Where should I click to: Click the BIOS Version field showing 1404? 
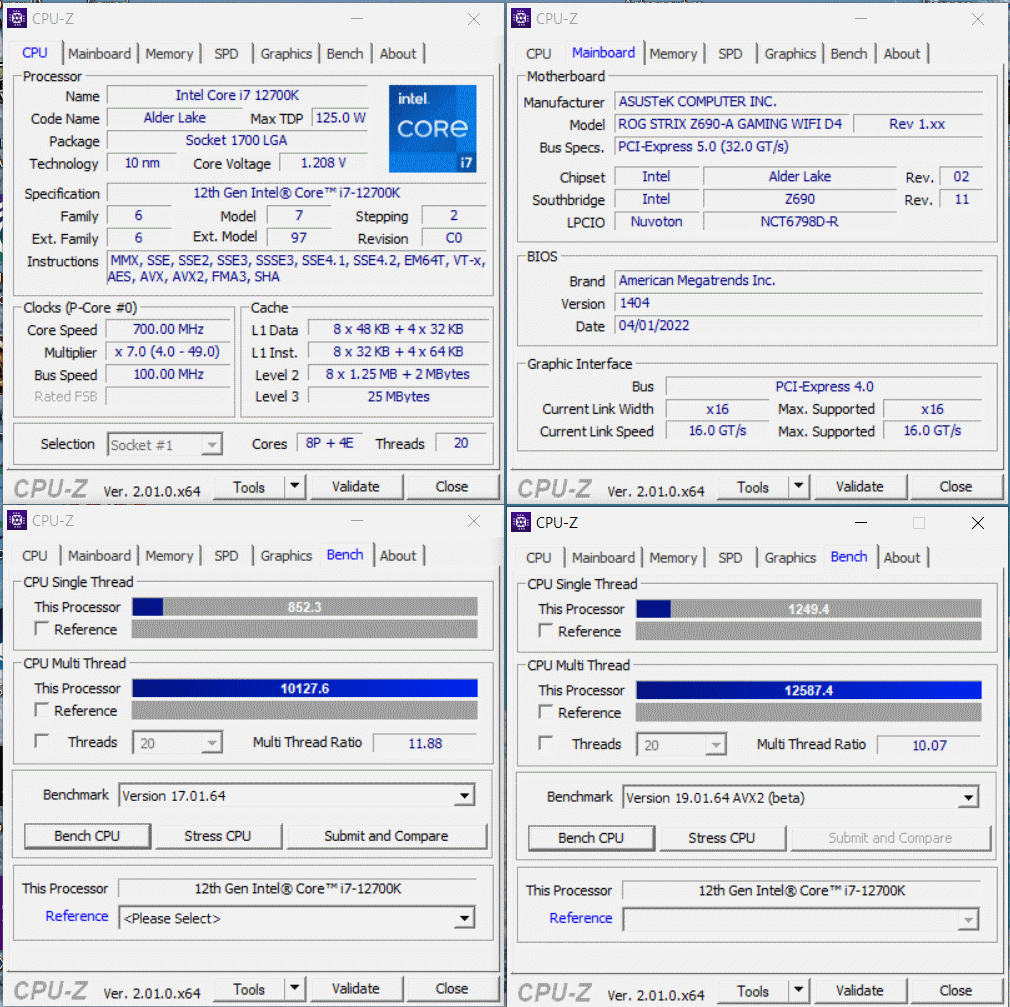[x=800, y=303]
